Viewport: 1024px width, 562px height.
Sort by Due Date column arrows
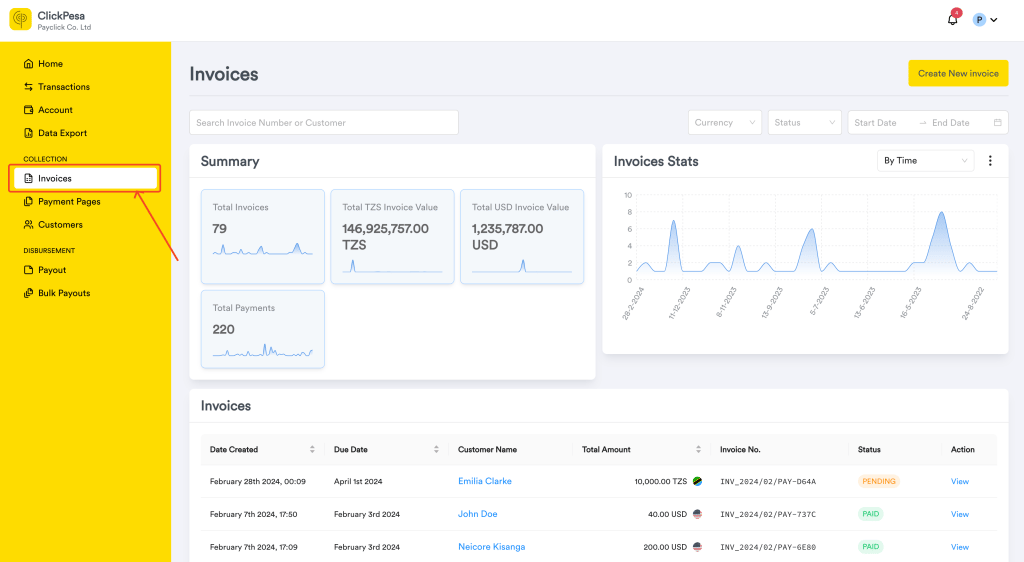coord(436,449)
